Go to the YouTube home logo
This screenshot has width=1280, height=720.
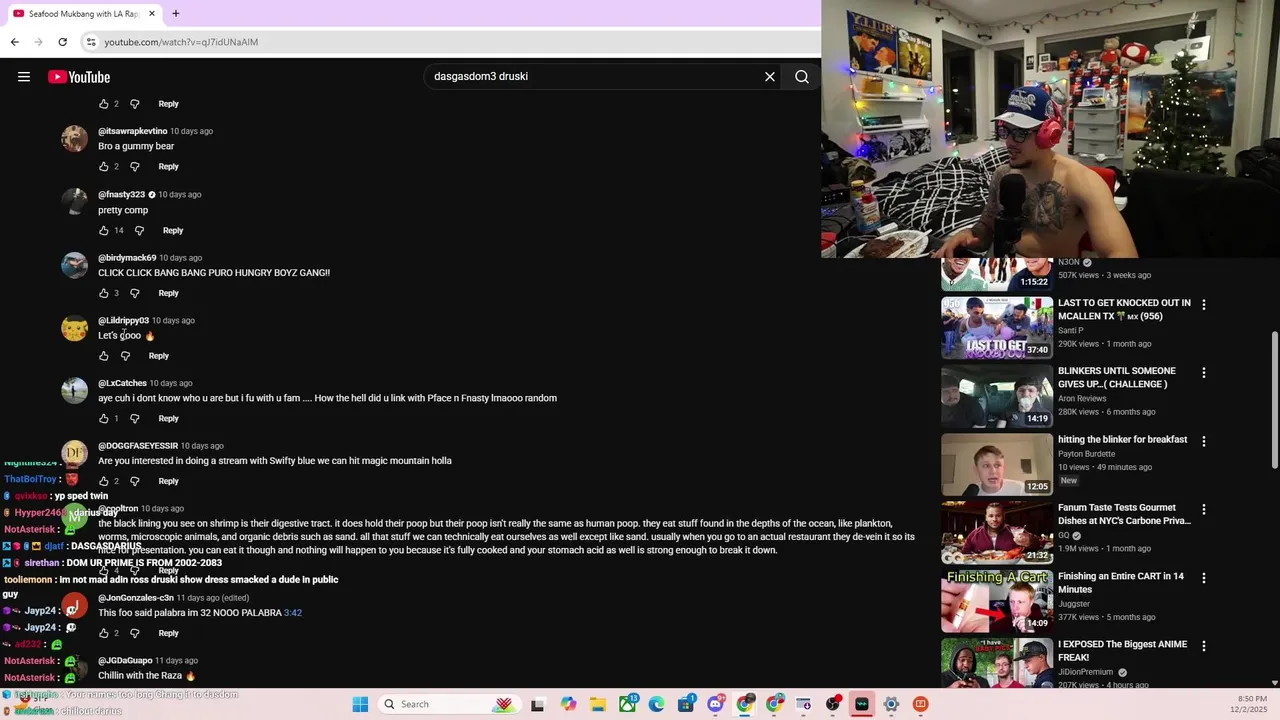pyautogui.click(x=79, y=77)
